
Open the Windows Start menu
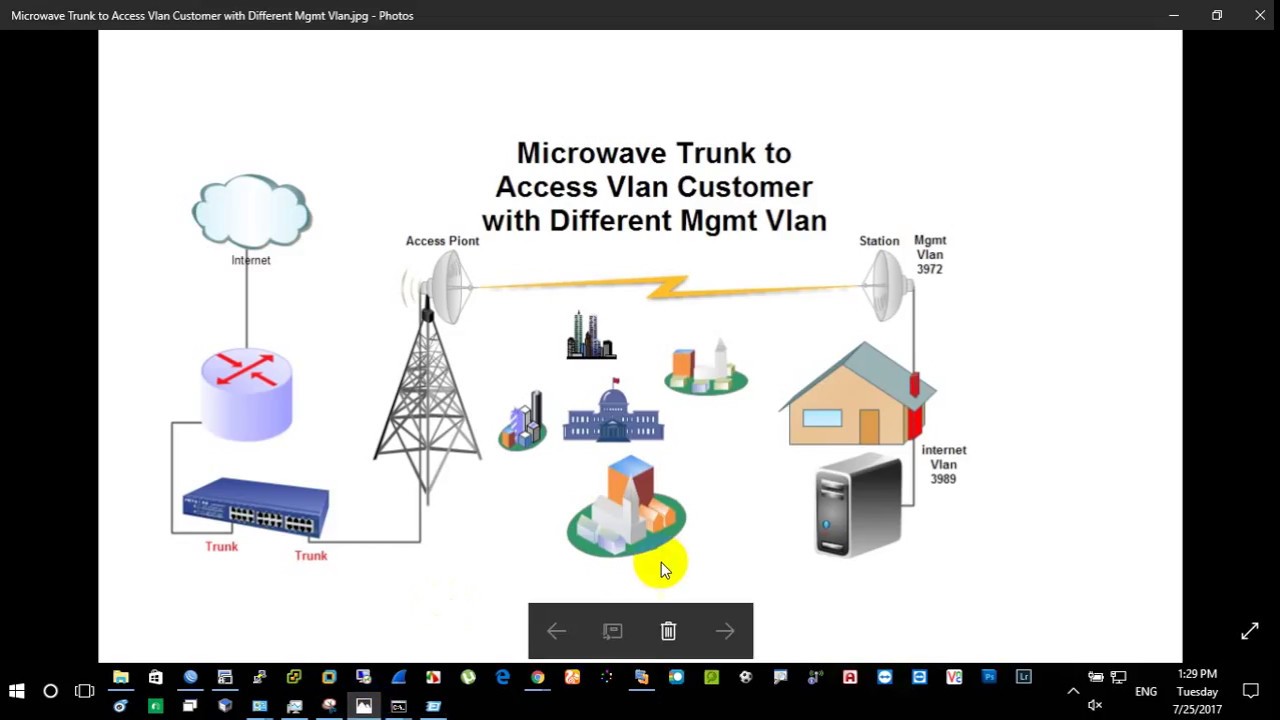pyautogui.click(x=16, y=691)
